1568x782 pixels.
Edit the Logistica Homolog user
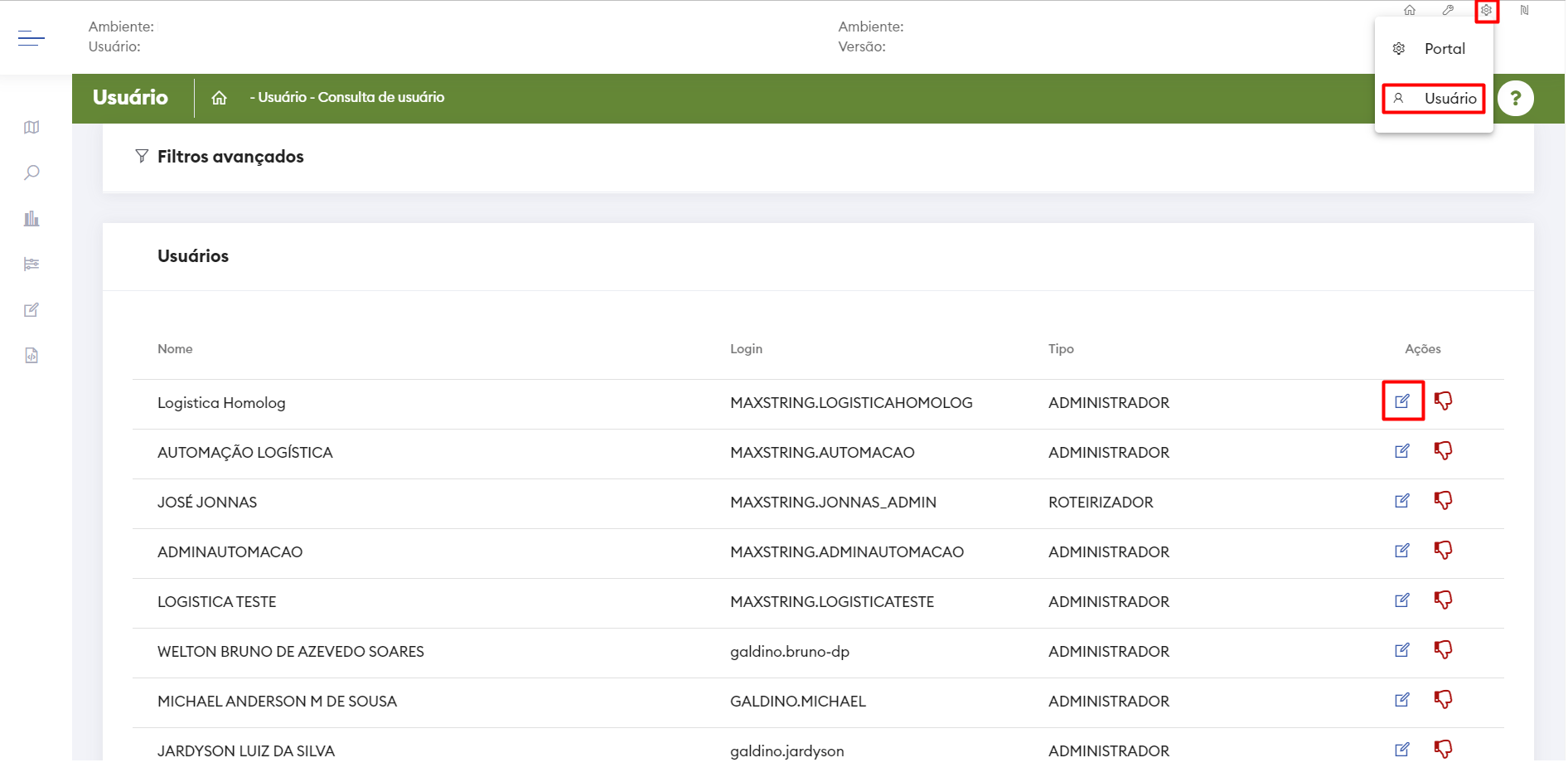[x=1402, y=401]
